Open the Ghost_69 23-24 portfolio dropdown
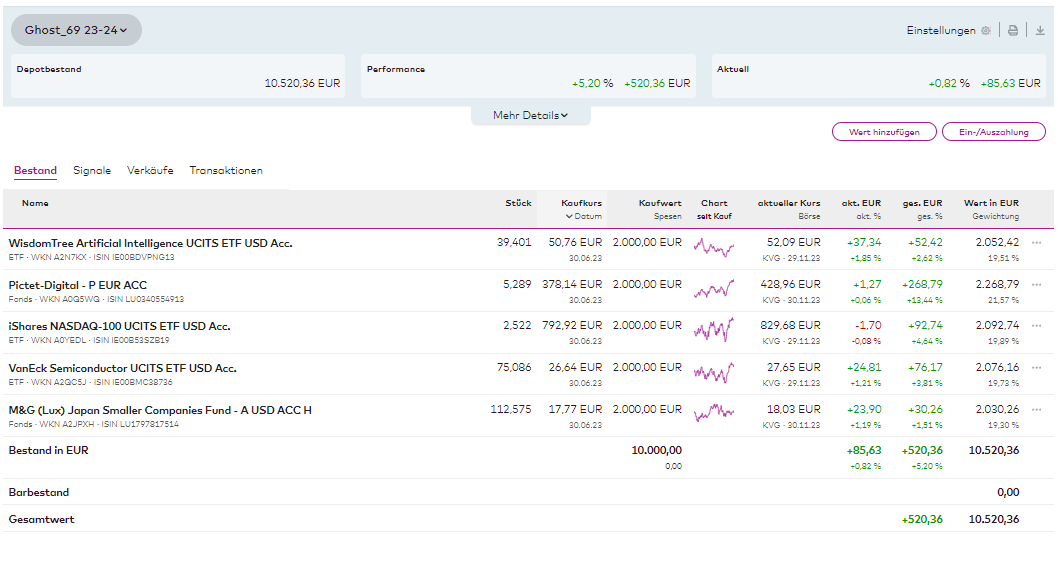This screenshot has width=1058, height=567. pyautogui.click(x=76, y=30)
